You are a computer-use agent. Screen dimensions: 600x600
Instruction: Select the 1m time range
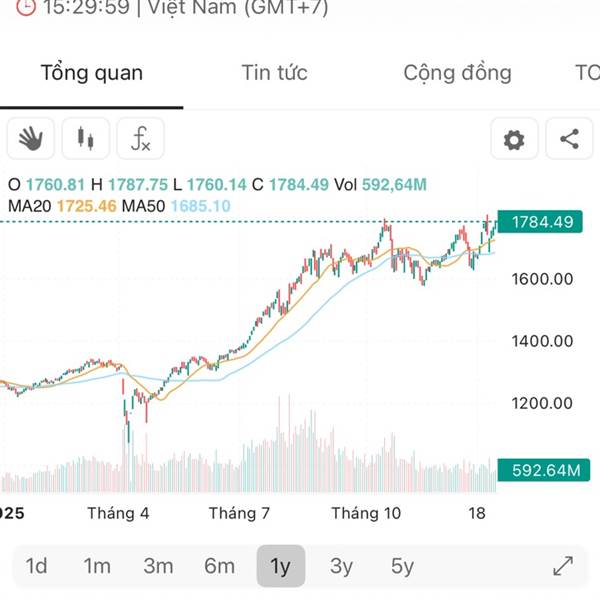click(97, 566)
